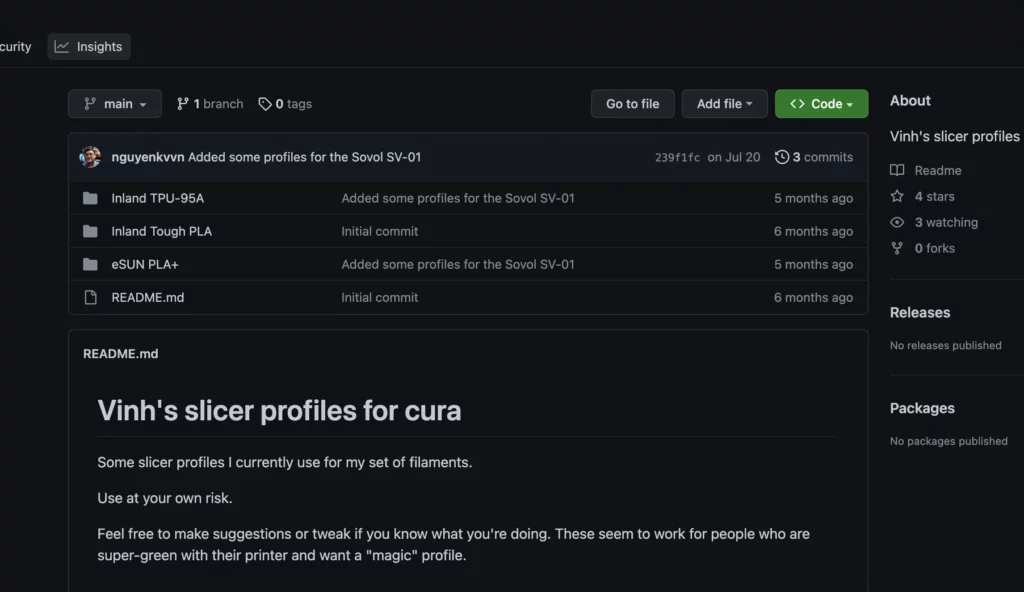Toggle watching via the eye icon
This screenshot has height=592, width=1024.
(x=898, y=222)
